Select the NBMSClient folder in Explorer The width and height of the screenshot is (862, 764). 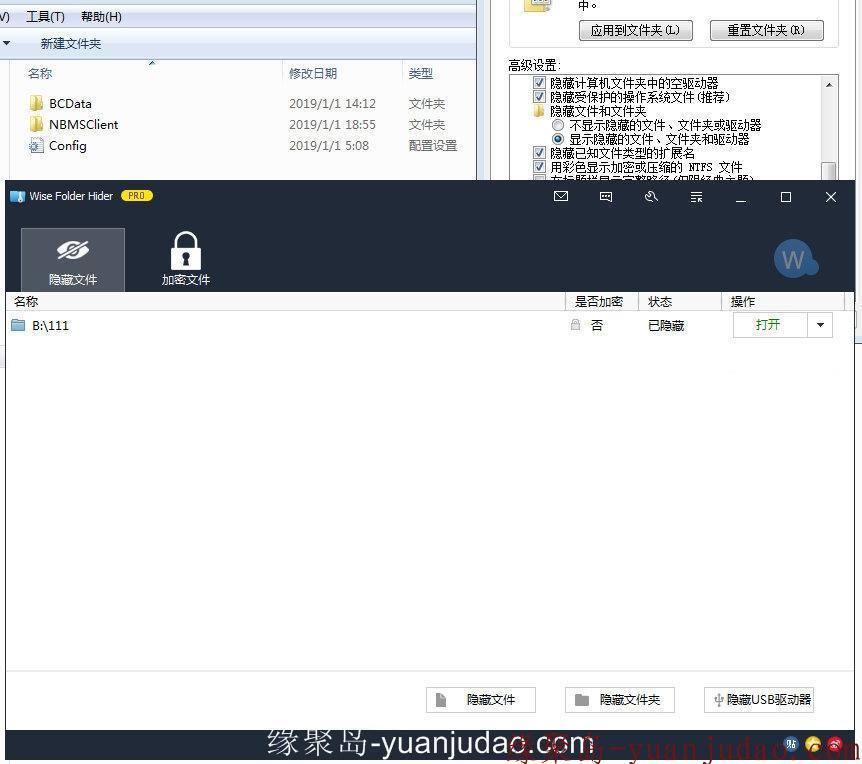tap(84, 125)
